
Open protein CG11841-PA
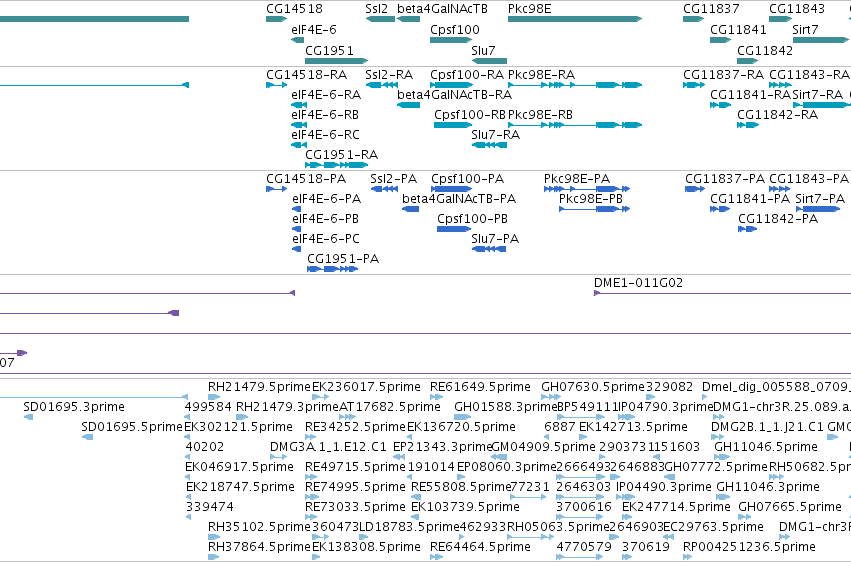[x=750, y=199]
